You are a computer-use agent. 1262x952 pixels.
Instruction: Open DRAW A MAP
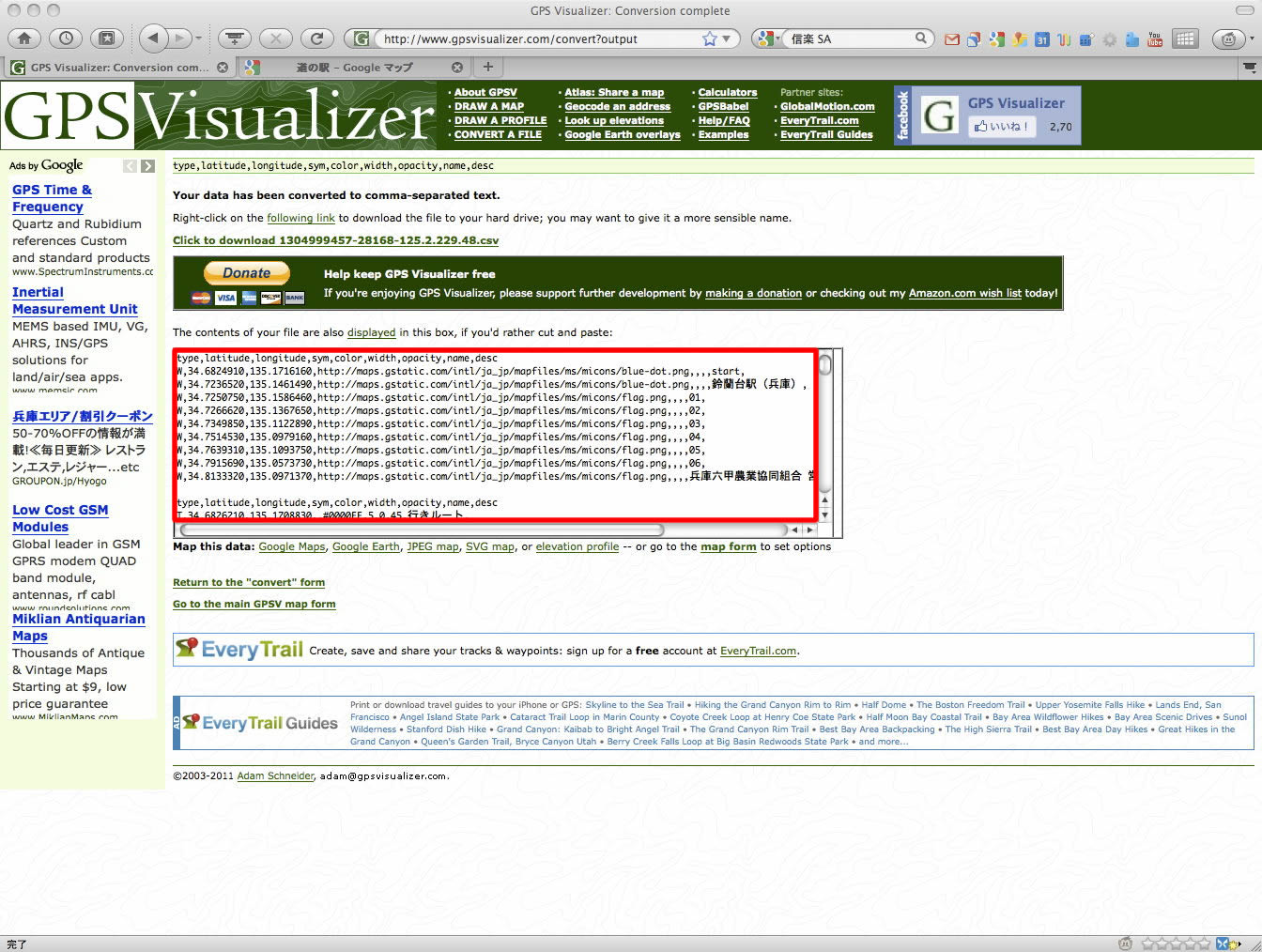pos(489,106)
